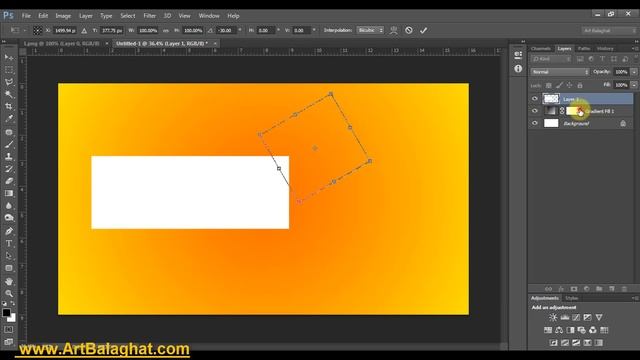Select the Blur tool
The width and height of the screenshot is (640, 360).
9,206
